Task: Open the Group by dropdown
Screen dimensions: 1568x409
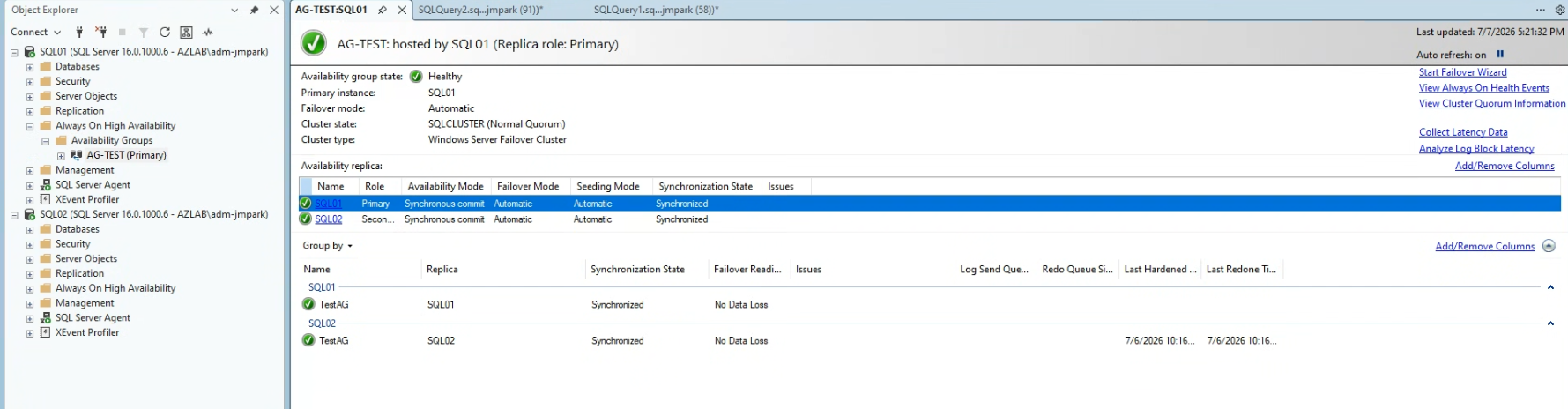Action: 327,246
